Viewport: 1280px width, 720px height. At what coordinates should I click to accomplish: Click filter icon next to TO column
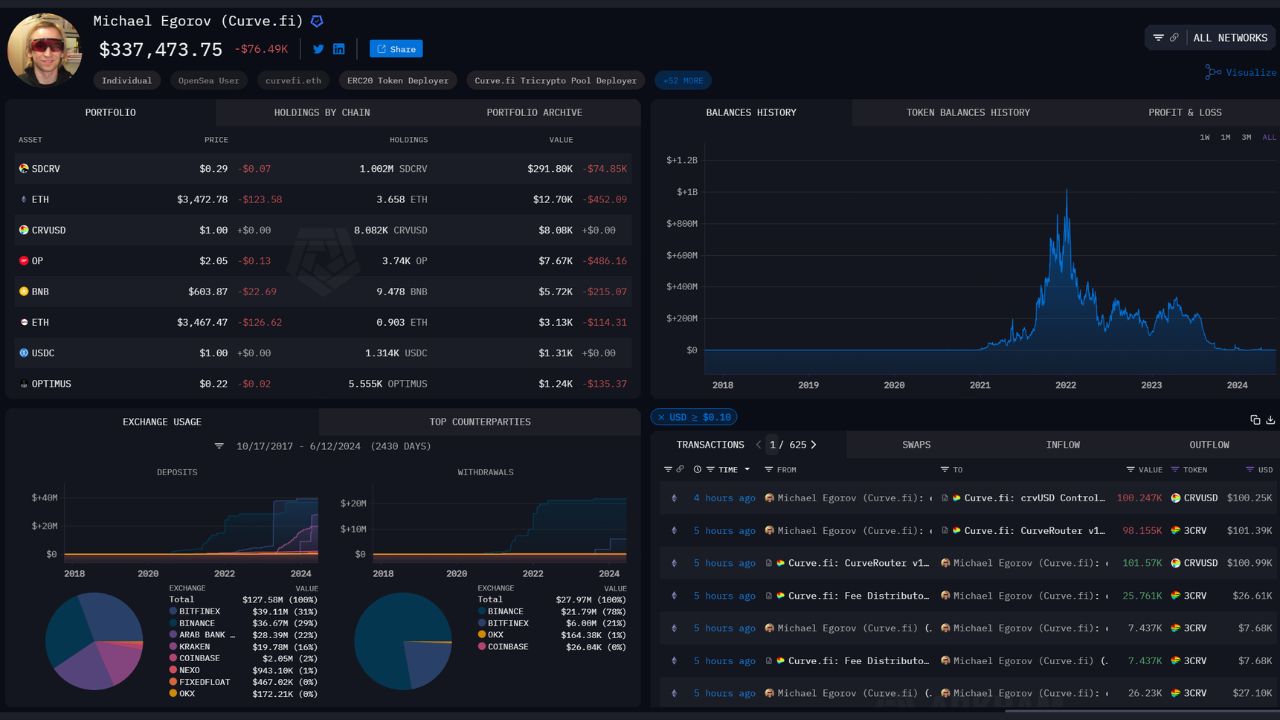click(x=945, y=469)
